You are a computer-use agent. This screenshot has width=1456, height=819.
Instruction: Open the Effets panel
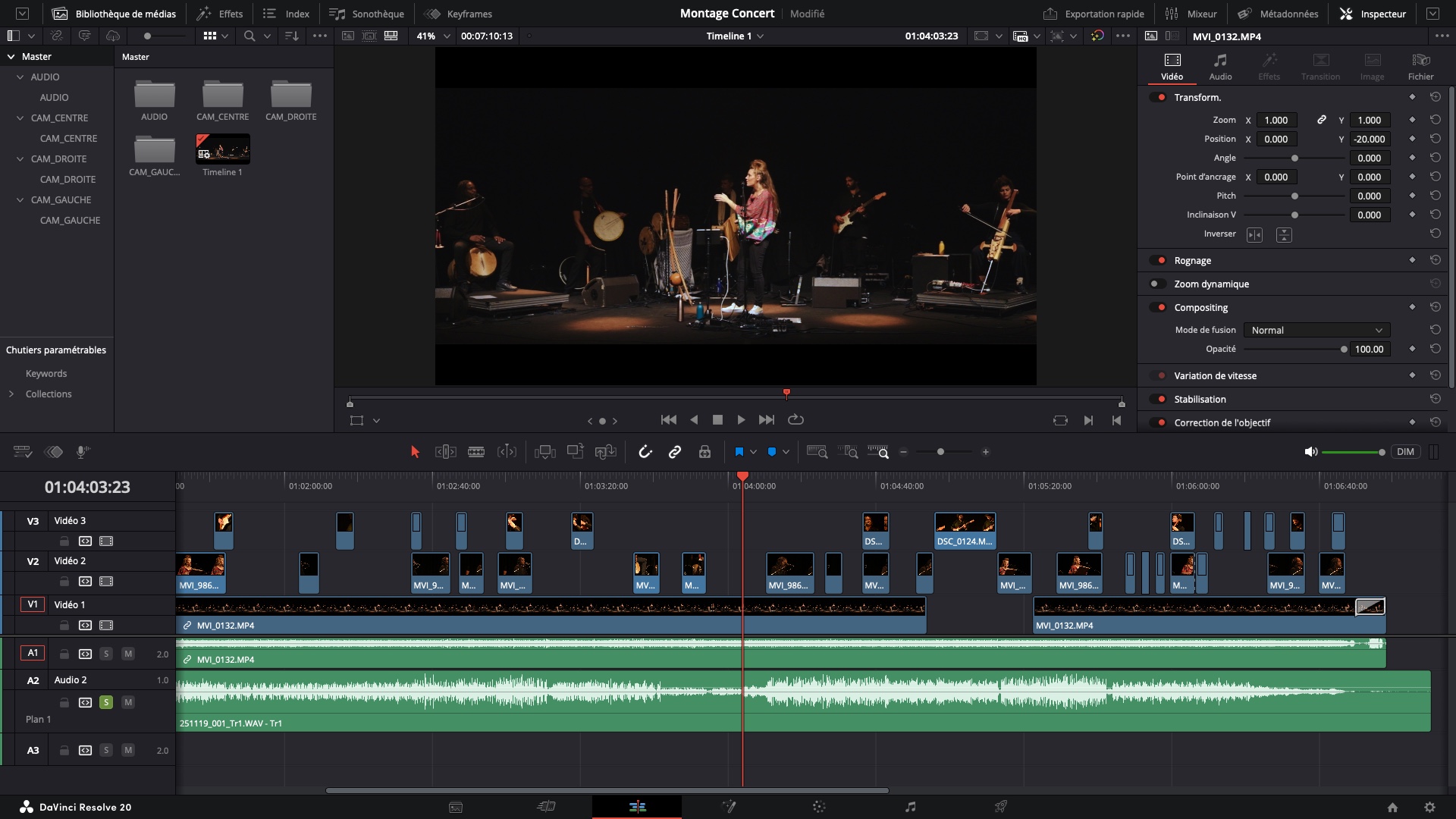coord(220,14)
